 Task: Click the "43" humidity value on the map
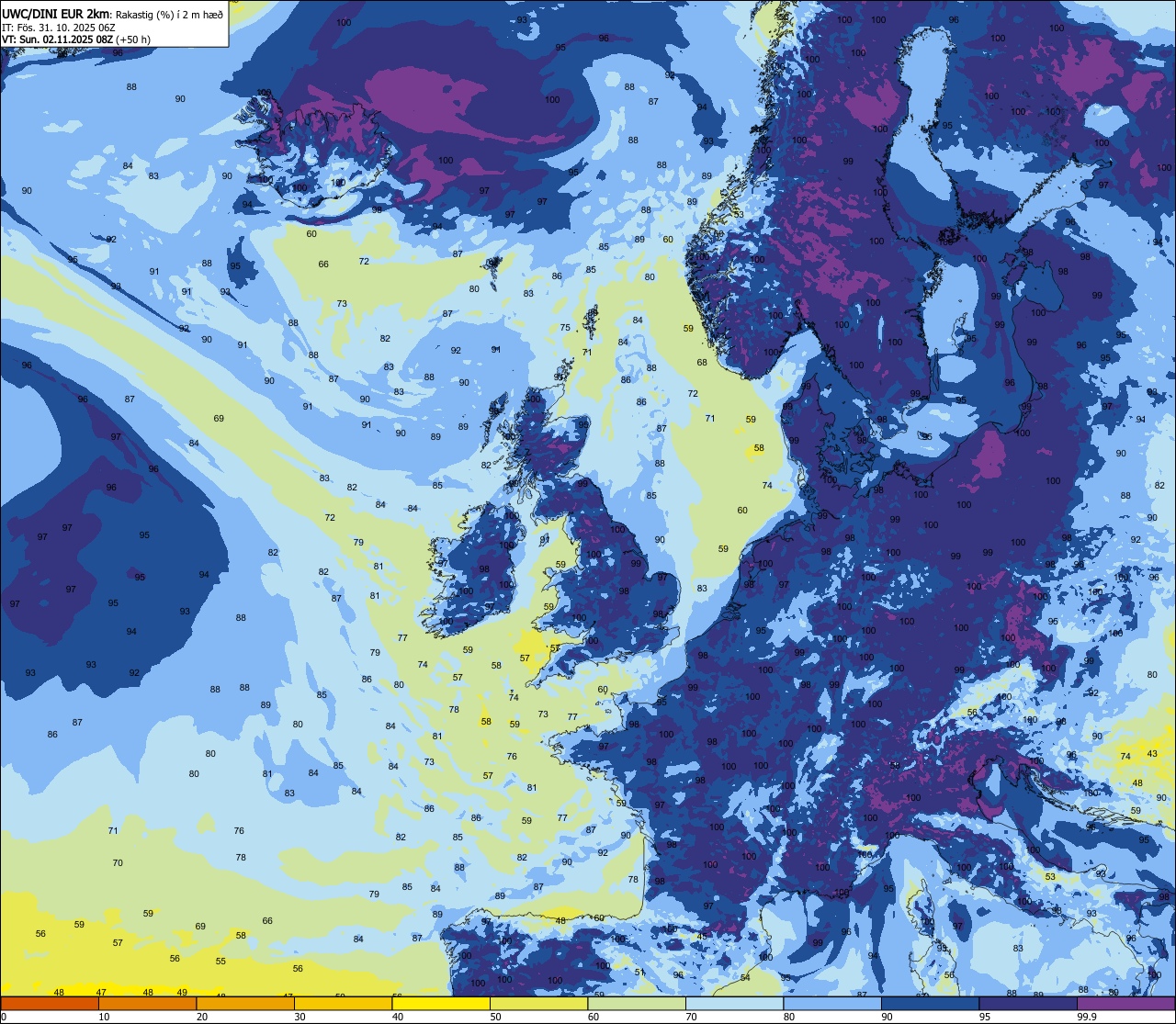[1153, 754]
